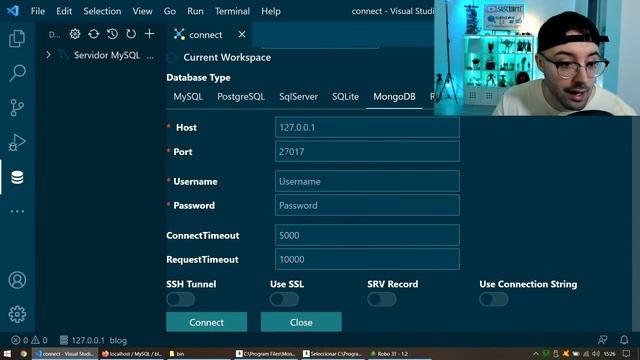Select the Current Workspace radio option
This screenshot has width=640, height=360.
[x=172, y=58]
